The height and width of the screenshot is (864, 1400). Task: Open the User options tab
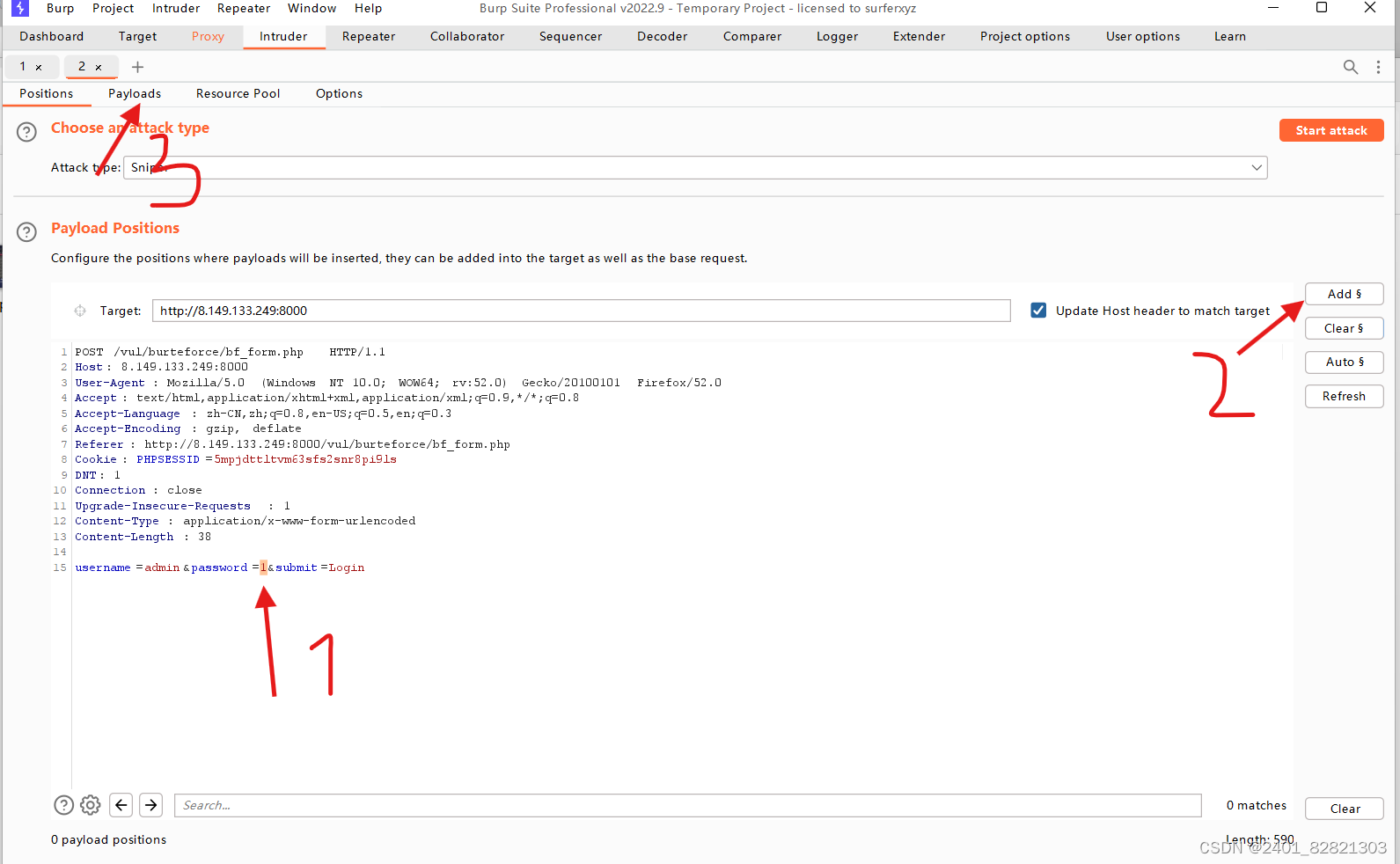tap(1143, 36)
